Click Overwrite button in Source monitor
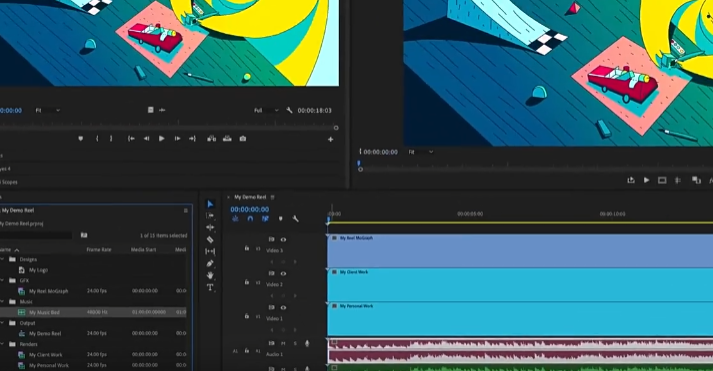The width and height of the screenshot is (713, 371). point(227,139)
